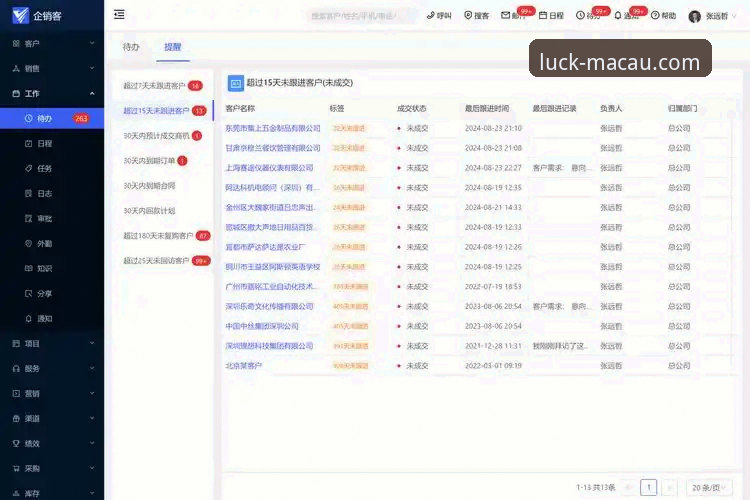Open 审批 via its sidebar icon

28,218
